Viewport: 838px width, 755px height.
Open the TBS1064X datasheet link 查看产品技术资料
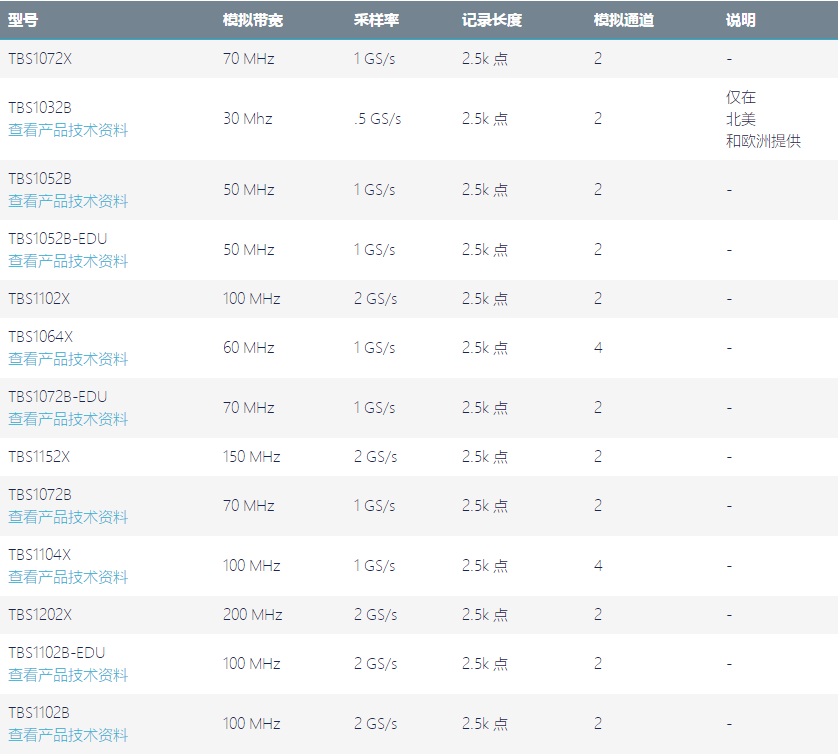click(x=68, y=359)
